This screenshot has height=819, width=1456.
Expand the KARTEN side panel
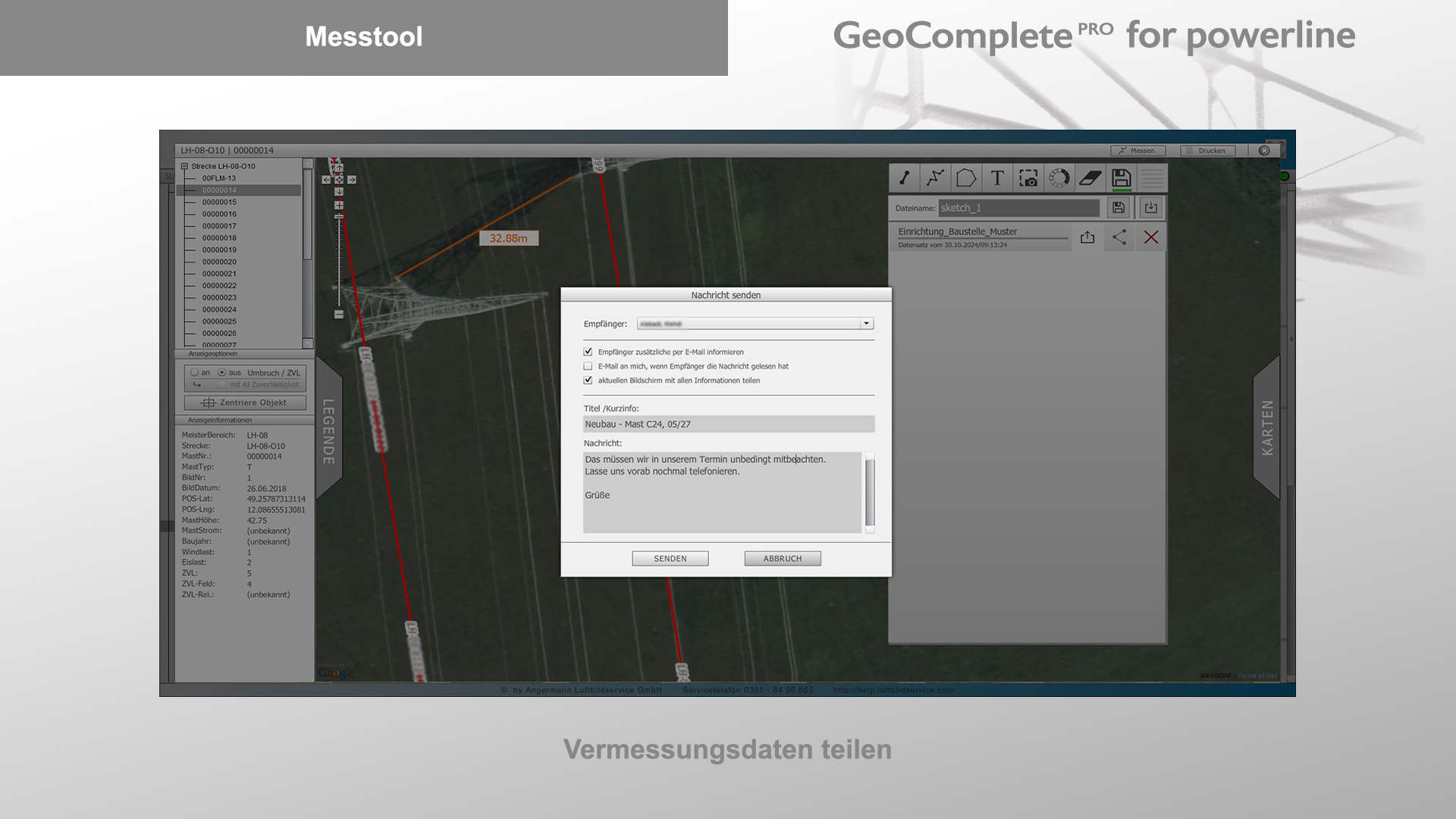click(x=1267, y=428)
